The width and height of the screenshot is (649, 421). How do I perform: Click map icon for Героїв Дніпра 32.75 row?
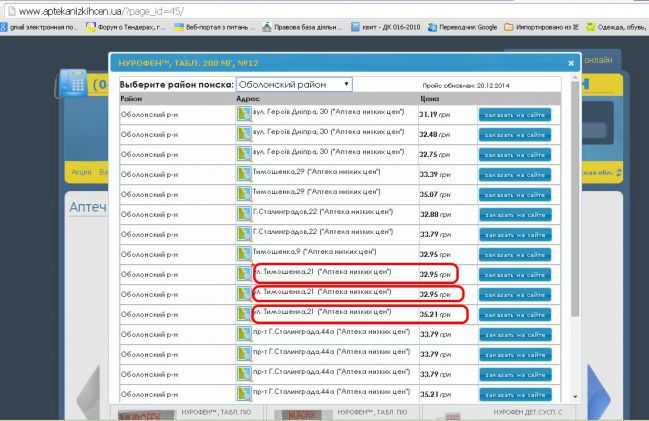point(244,154)
